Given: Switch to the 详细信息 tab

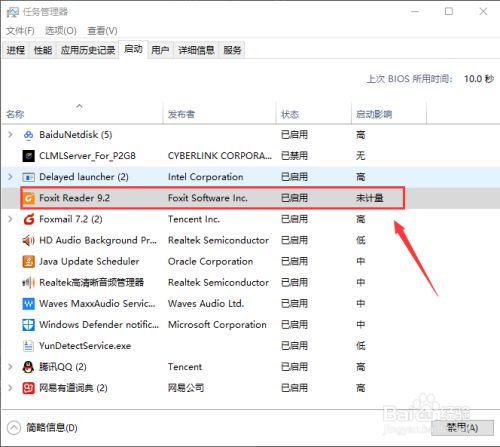Looking at the screenshot, I should (x=196, y=50).
